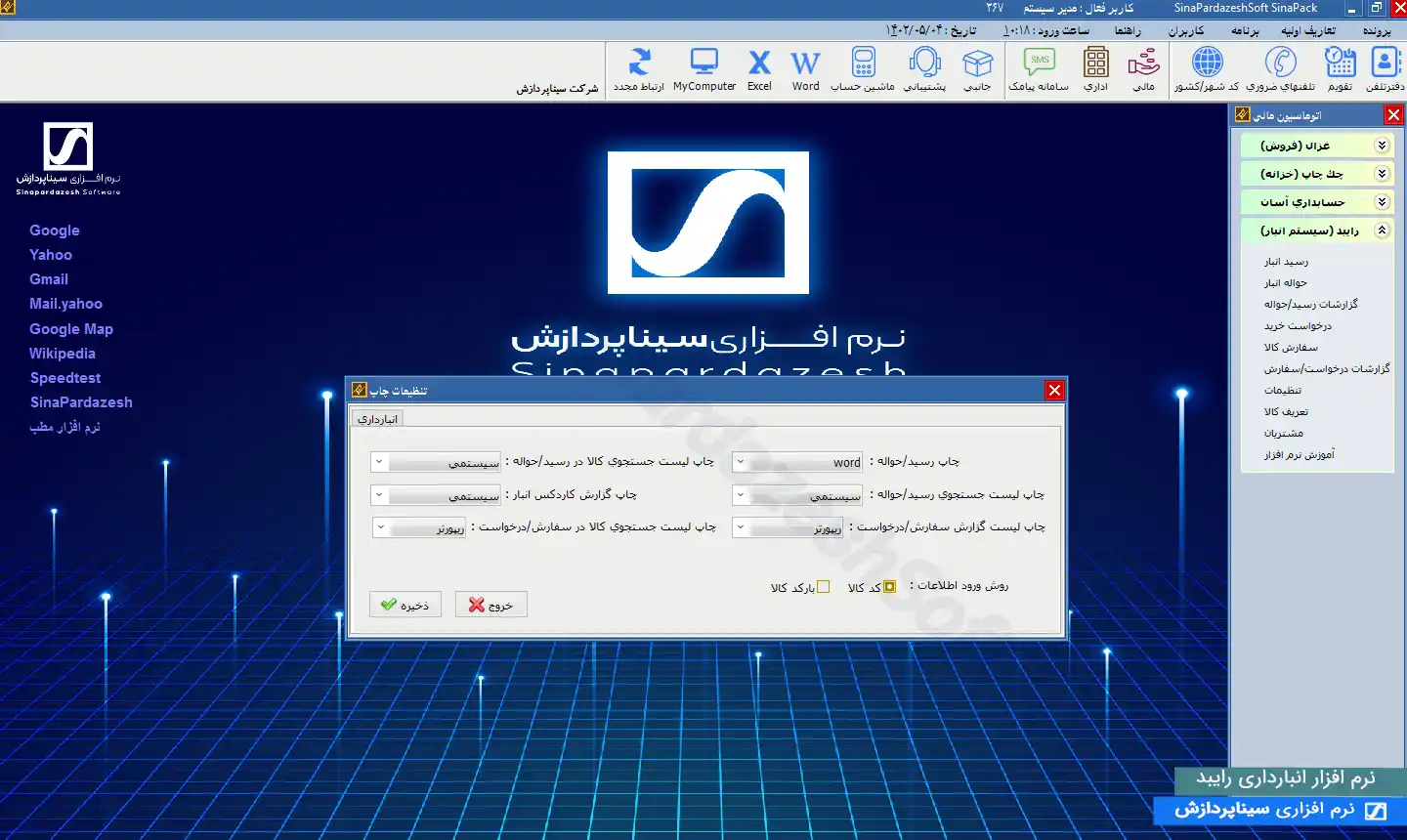The image size is (1407, 840).
Task: Open the Gmail link
Action: coord(49,279)
